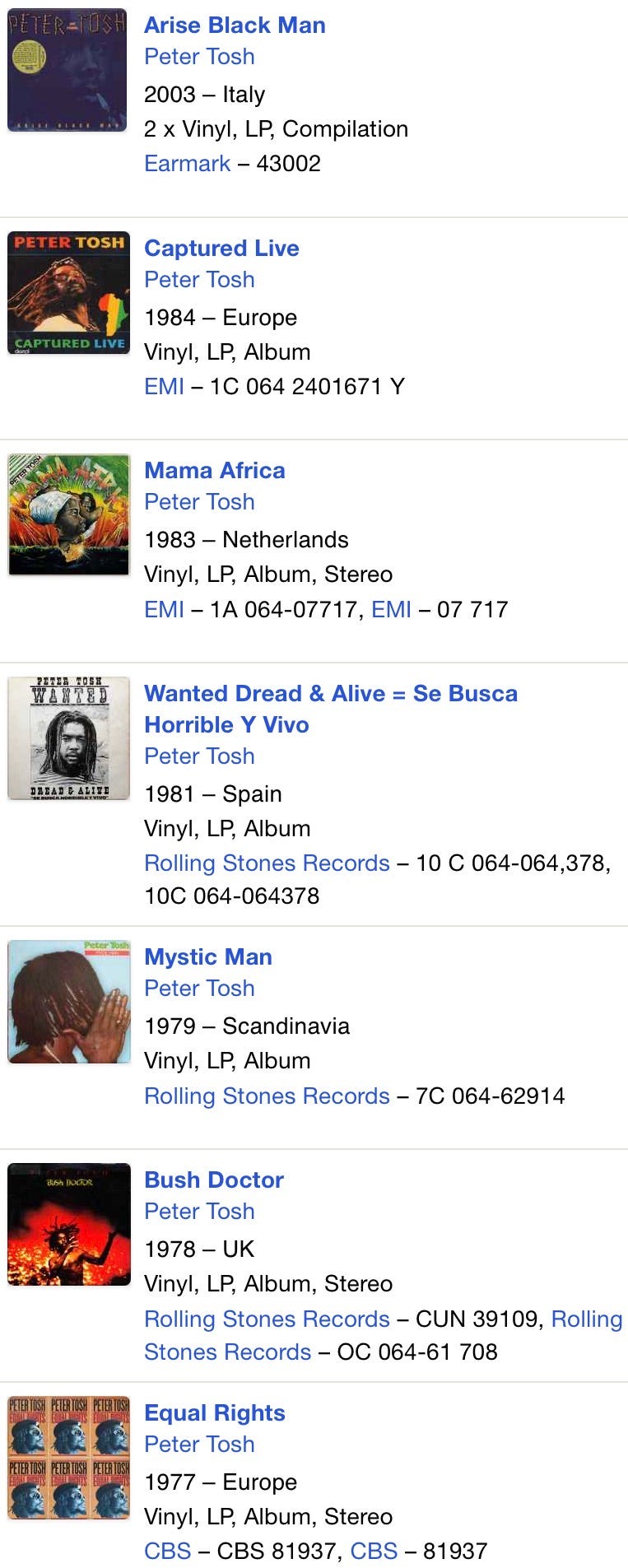Open the Bush Doctor release page
The height and width of the screenshot is (1568, 628).
coord(214,1180)
